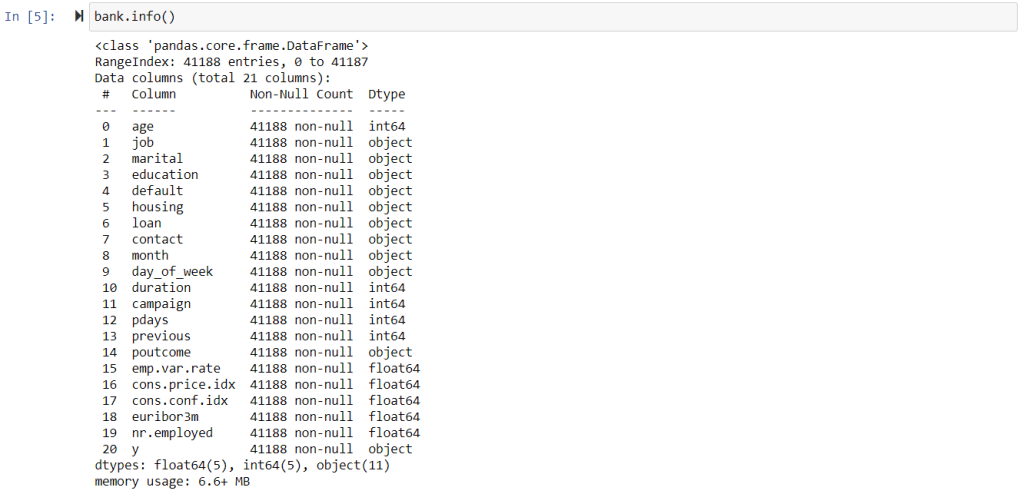Click the run cell icon beside In [5]
This screenshot has height=494, width=1023.
point(79,18)
